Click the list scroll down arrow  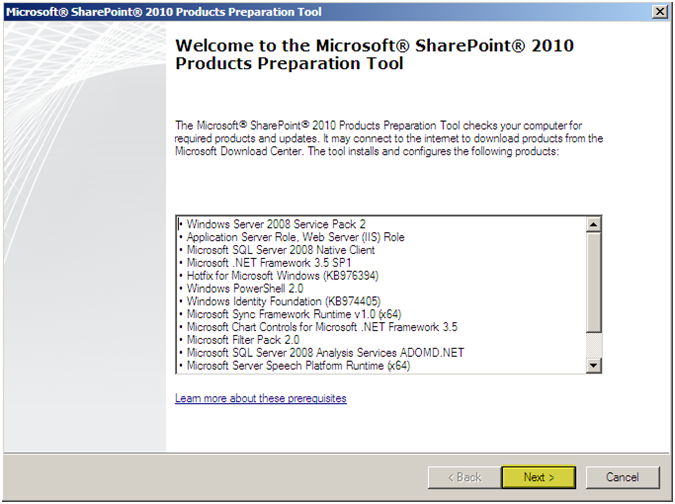tap(594, 365)
